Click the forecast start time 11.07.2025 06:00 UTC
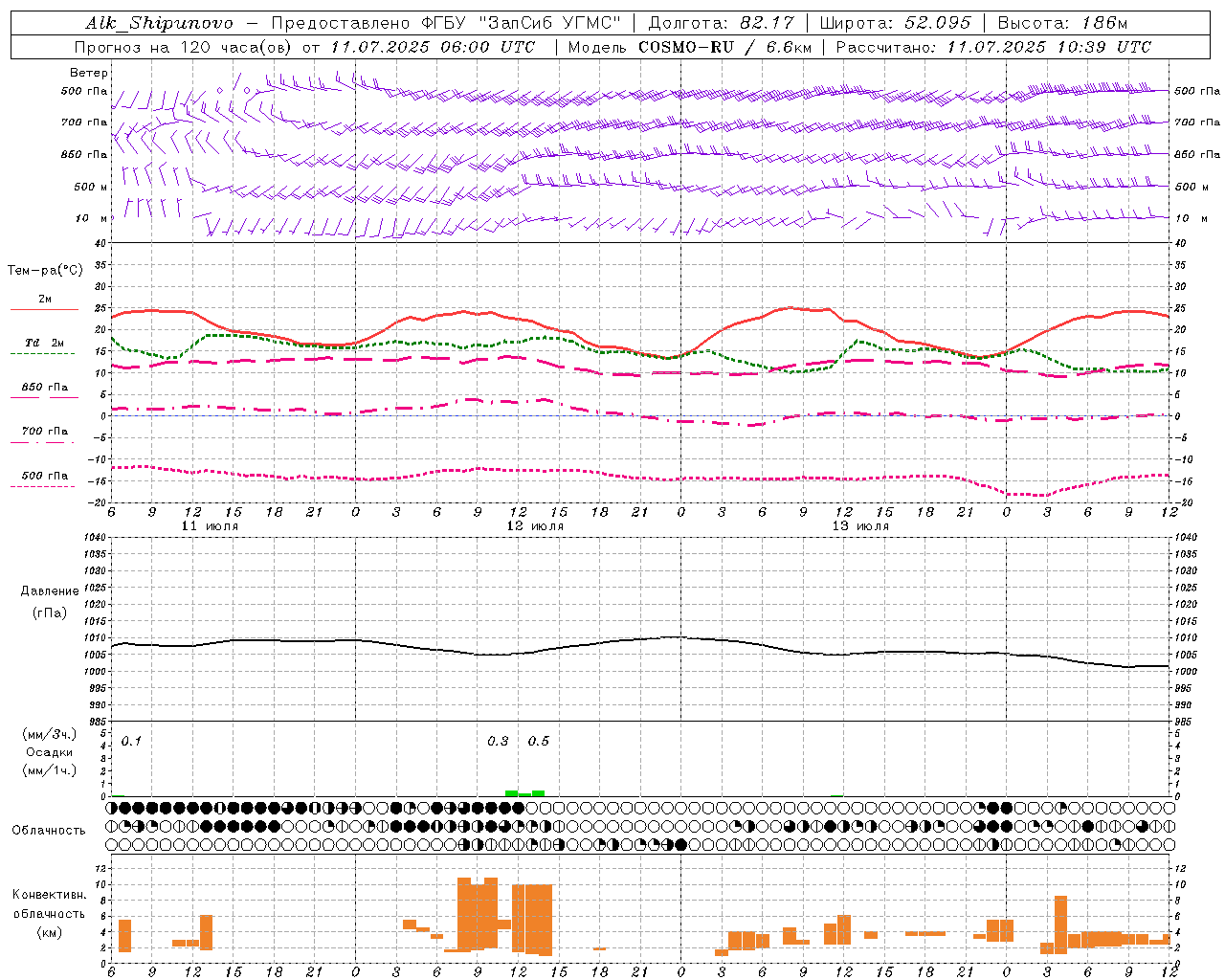Image resolution: width=1225 pixels, height=980 pixels. [x=433, y=47]
